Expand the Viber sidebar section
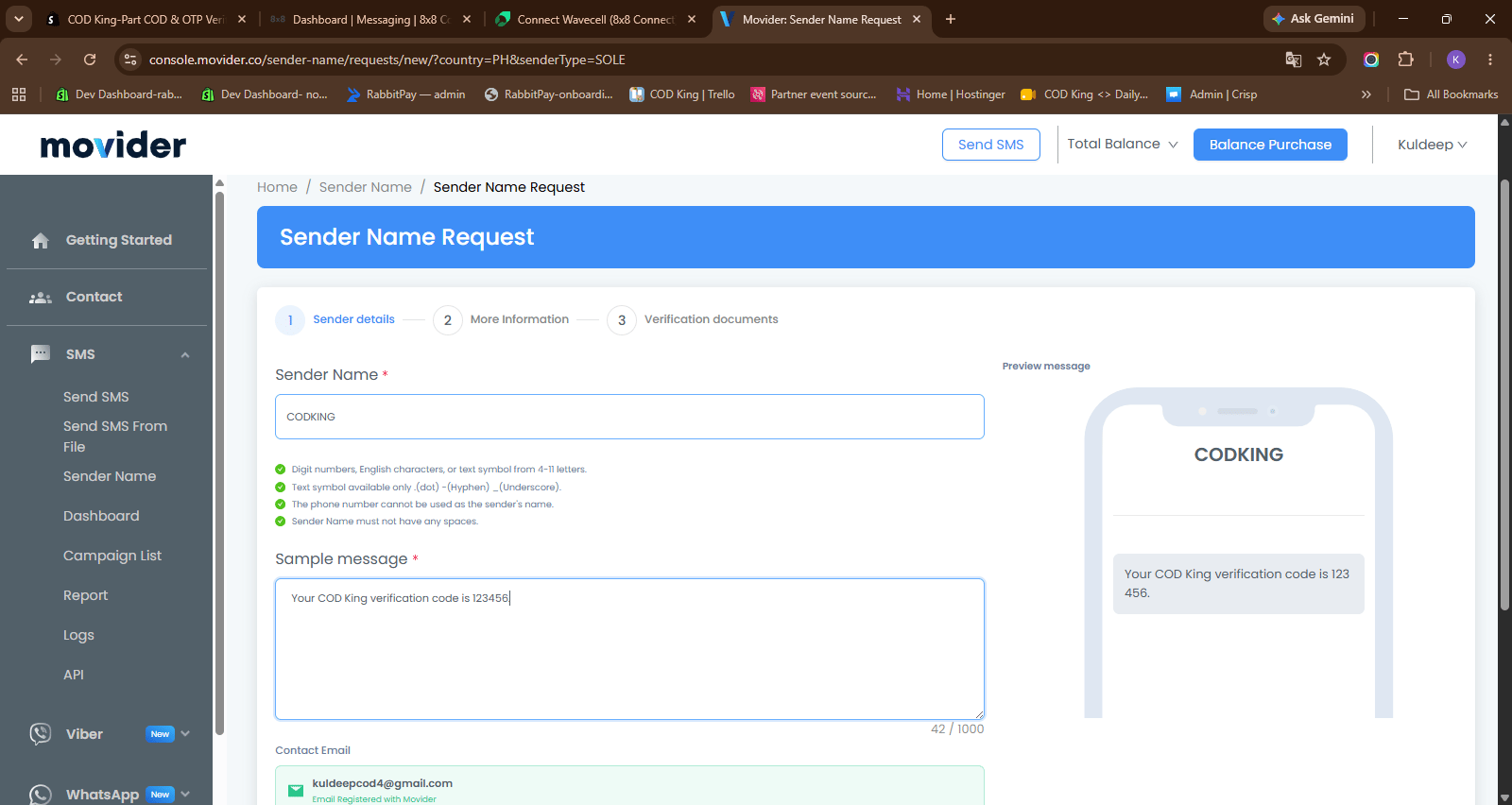Viewport: 1512px width, 805px height. point(185,734)
